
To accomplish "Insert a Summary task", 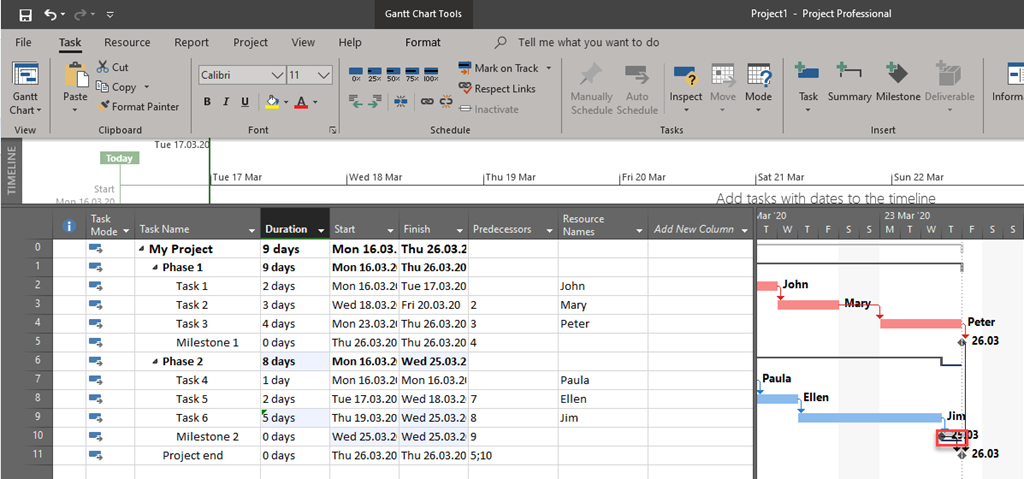I will tap(849, 83).
